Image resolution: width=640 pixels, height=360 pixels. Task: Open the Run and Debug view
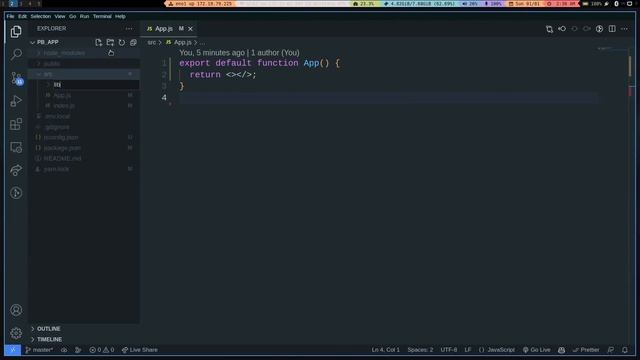click(16, 101)
